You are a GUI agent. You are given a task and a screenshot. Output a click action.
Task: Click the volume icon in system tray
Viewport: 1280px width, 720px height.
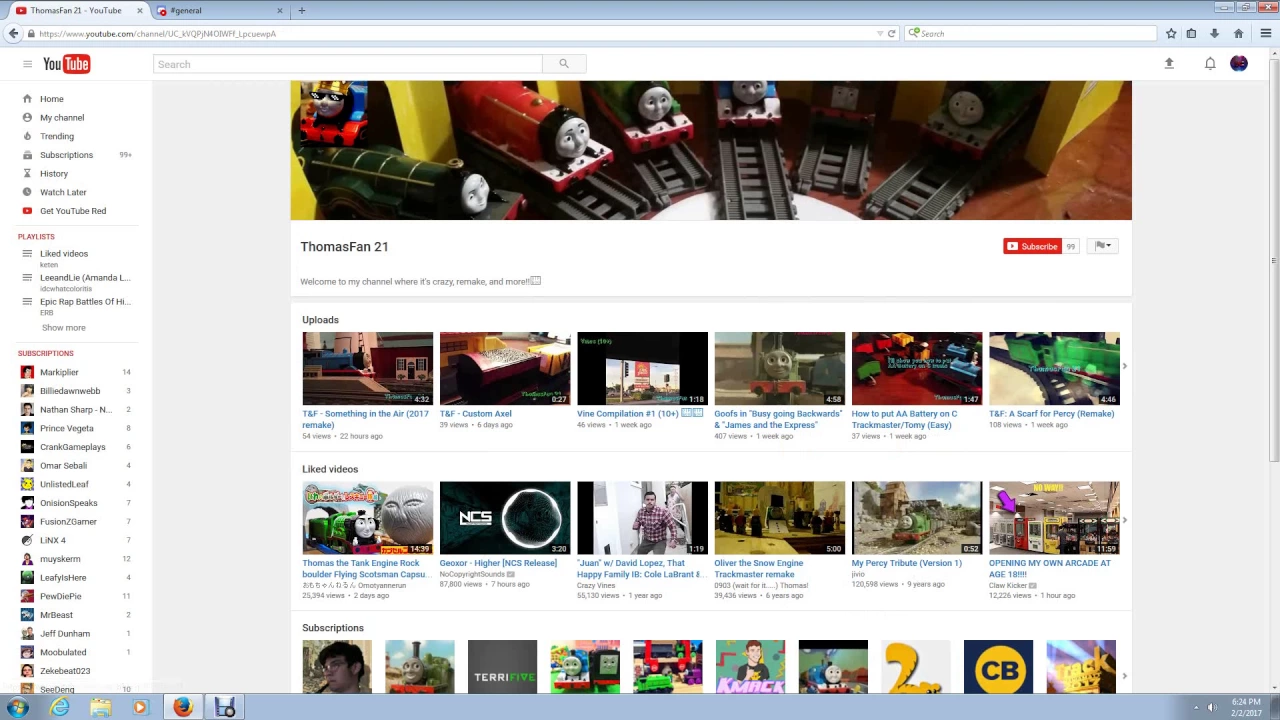(x=1211, y=708)
